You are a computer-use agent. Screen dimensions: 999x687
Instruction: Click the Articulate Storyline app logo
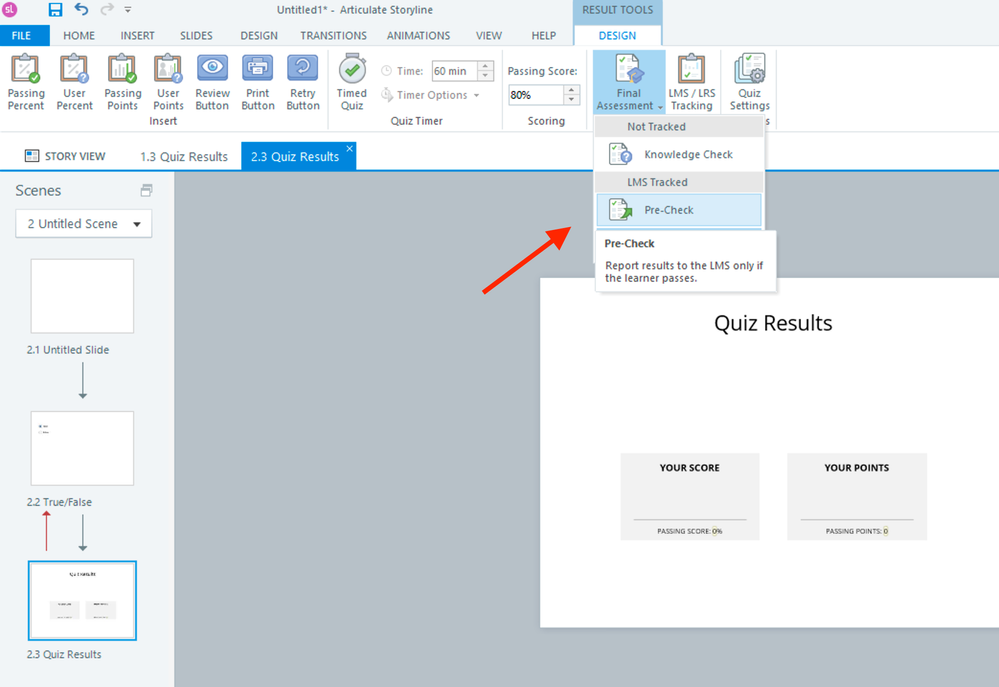point(10,9)
